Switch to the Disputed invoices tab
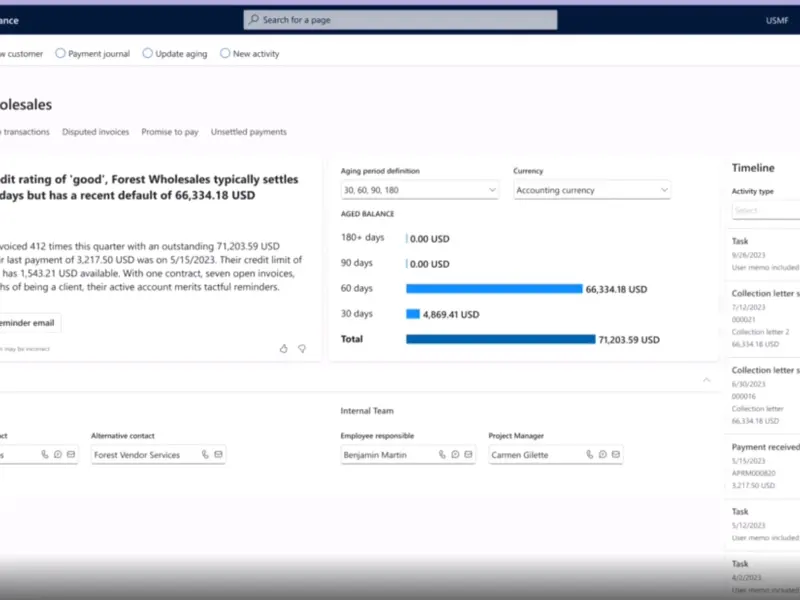This screenshot has height=600, width=800. pyautogui.click(x=95, y=132)
